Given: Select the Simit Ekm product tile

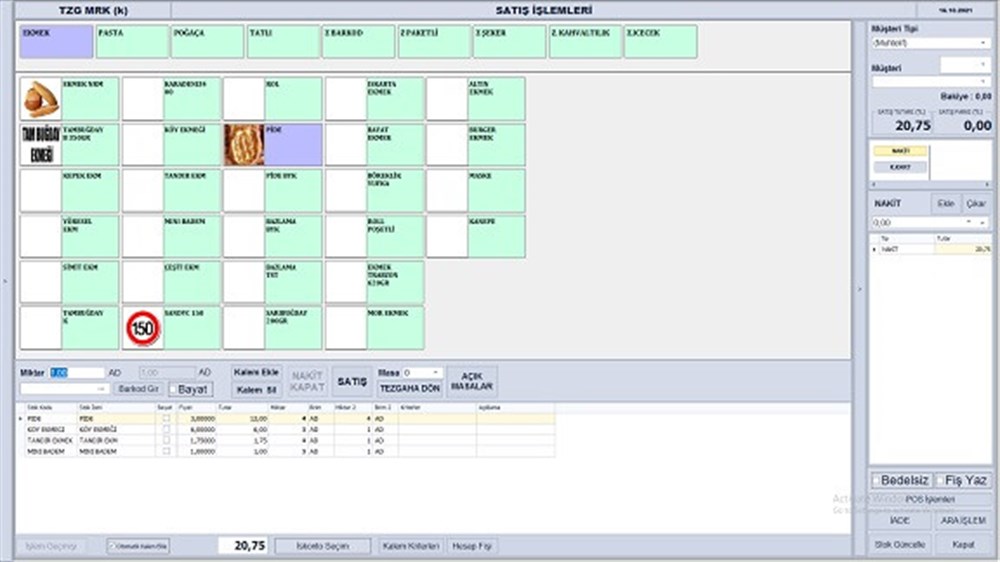Looking at the screenshot, I should [90, 282].
